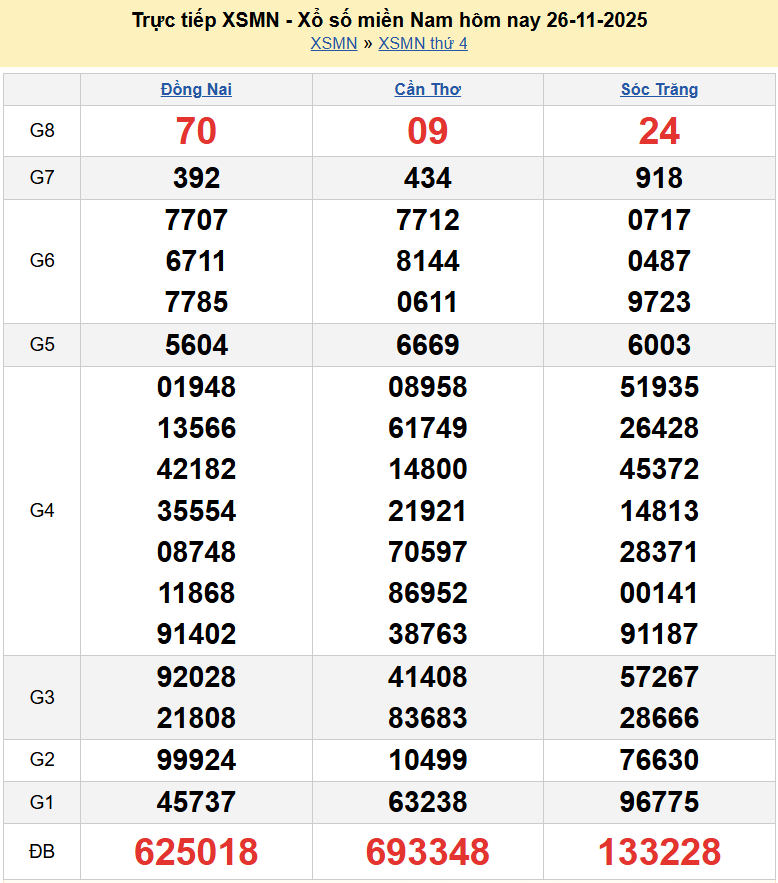778x883 pixels.
Task: Click the G5 row label
Action: (x=42, y=345)
